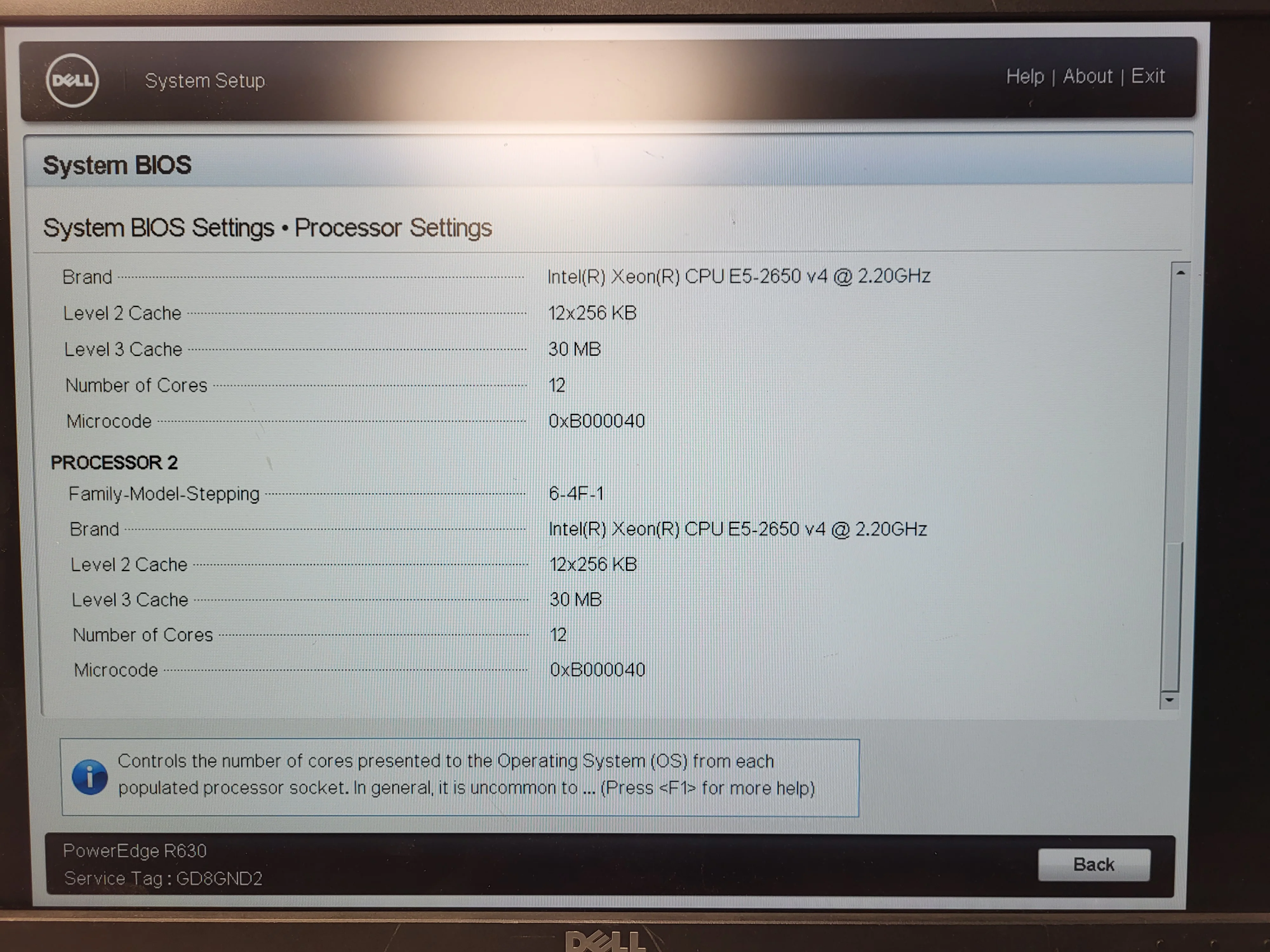1270x952 pixels.
Task: Click the "System BIOS" panel title
Action: coord(117,165)
